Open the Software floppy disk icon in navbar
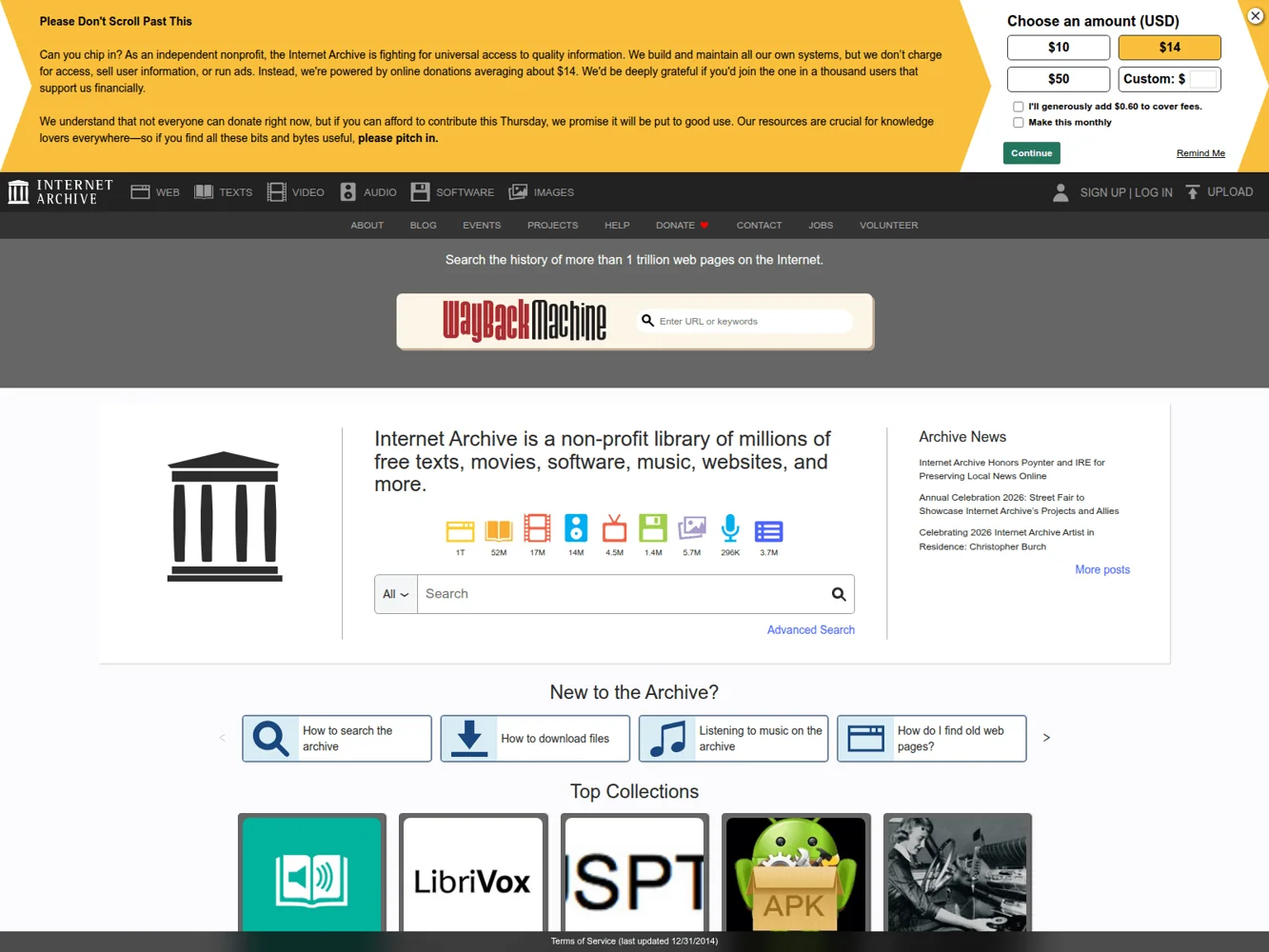Screen dimensions: 1269x952 [x=420, y=192]
